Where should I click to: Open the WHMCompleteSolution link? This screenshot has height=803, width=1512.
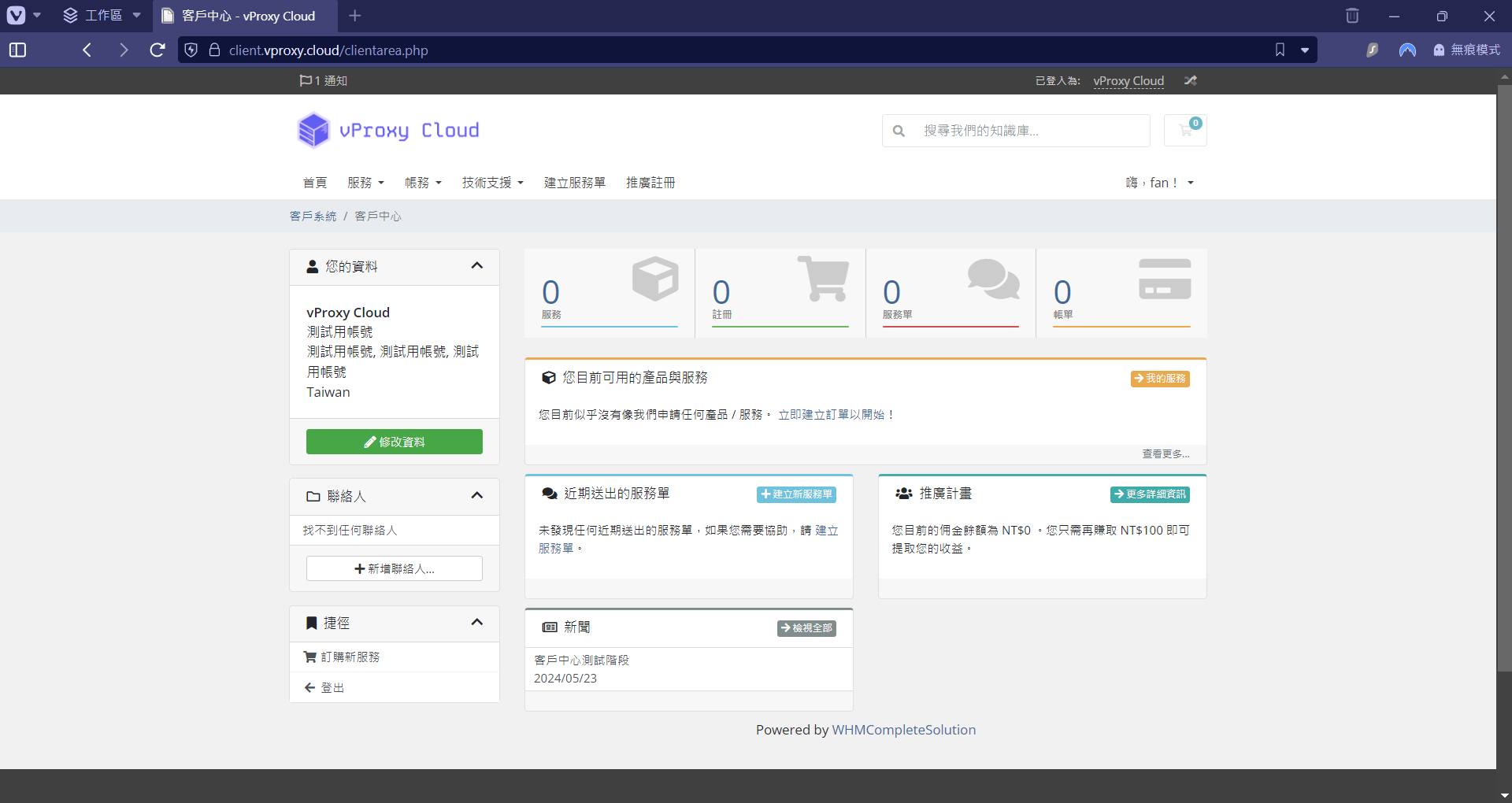[903, 729]
